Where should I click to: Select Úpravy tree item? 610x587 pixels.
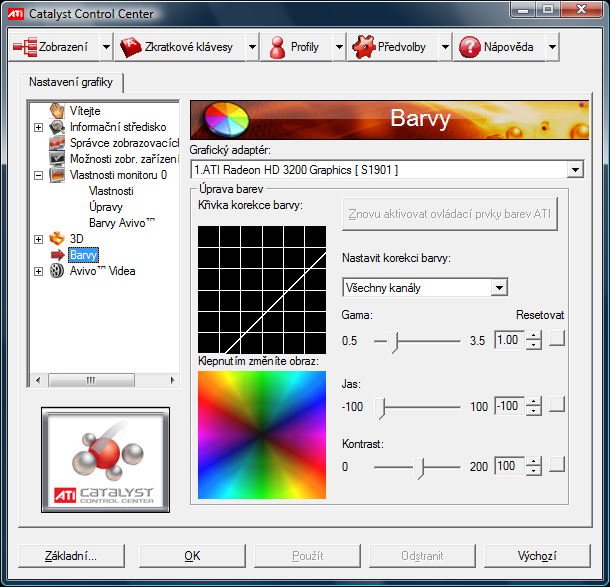(106, 207)
